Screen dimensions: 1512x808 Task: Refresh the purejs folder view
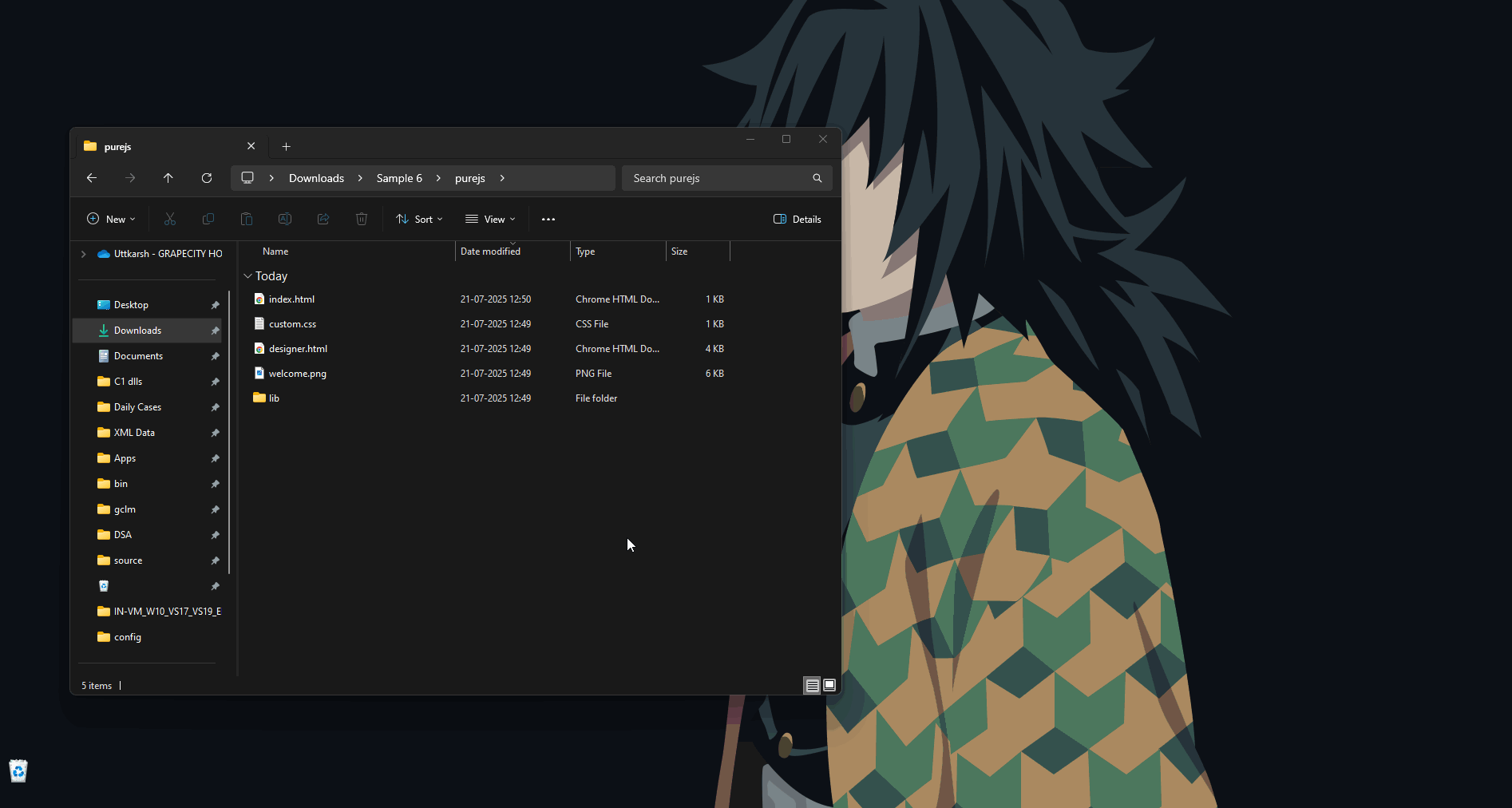[207, 178]
